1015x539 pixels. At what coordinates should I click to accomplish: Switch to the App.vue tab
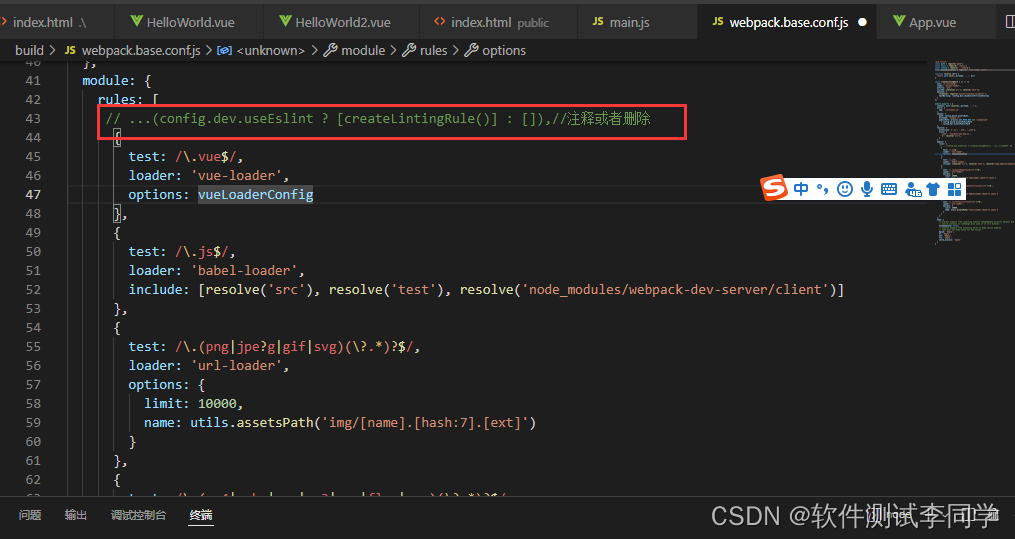tap(932, 22)
